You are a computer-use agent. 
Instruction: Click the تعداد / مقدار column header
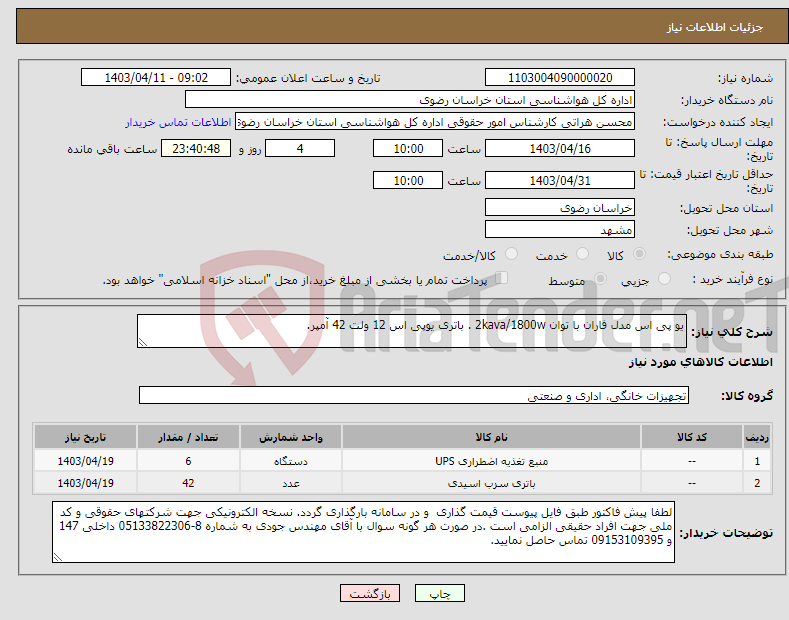(x=188, y=437)
